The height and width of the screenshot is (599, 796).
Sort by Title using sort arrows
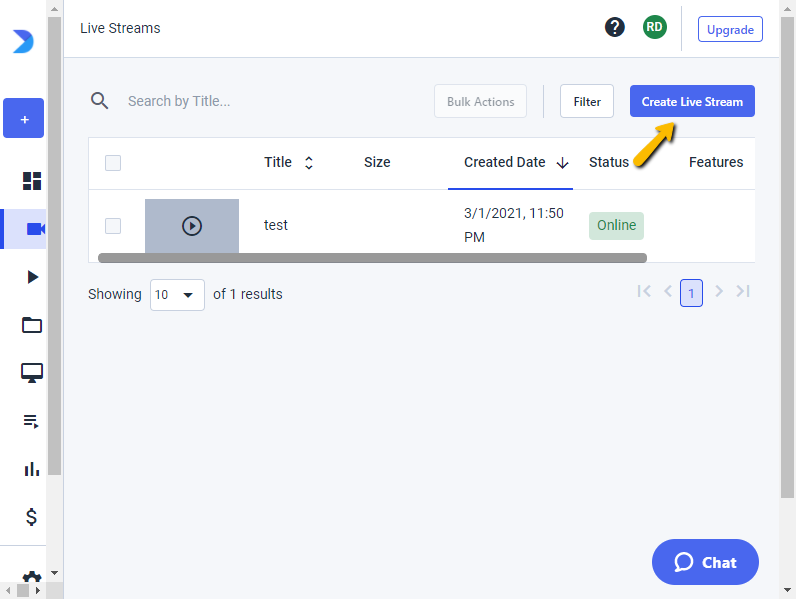pos(309,162)
